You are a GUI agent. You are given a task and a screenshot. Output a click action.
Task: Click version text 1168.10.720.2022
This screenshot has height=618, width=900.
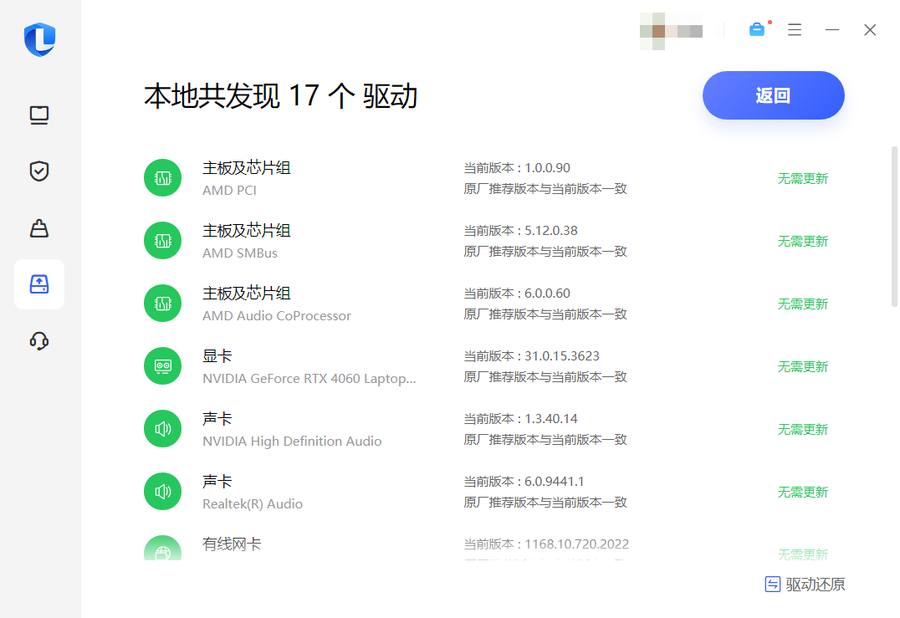click(x=577, y=543)
